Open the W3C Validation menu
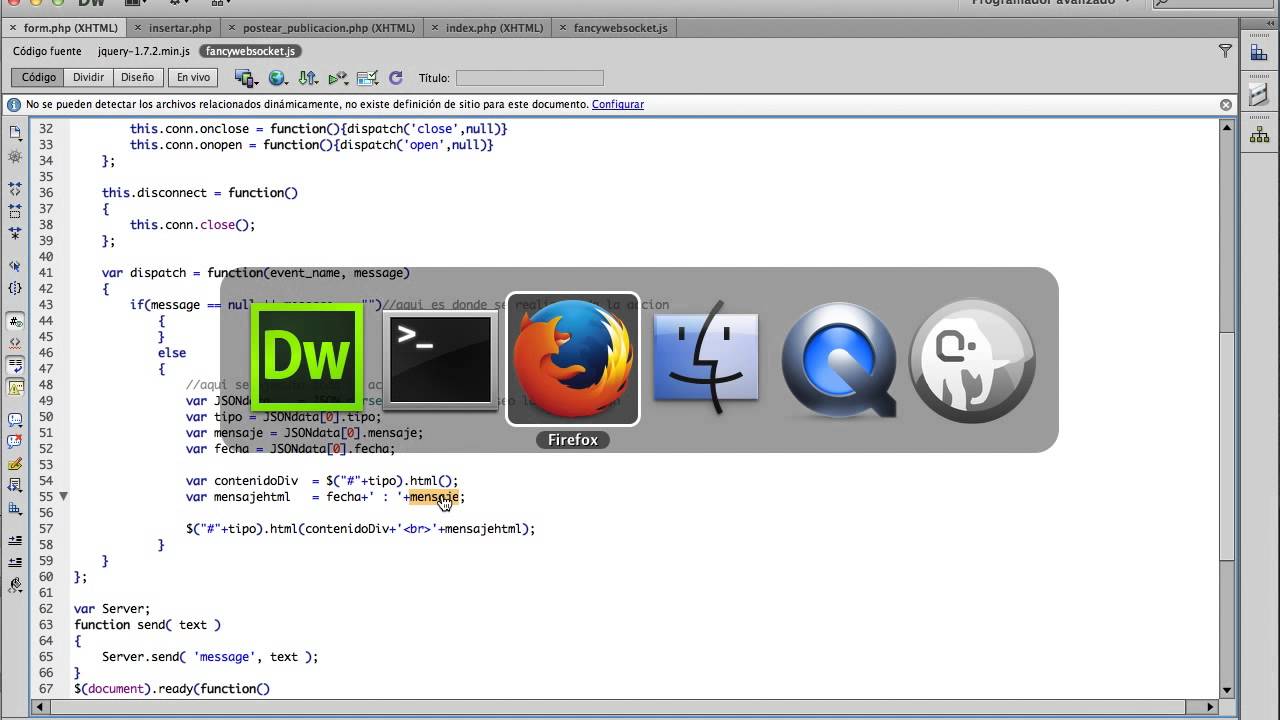 click(338, 78)
